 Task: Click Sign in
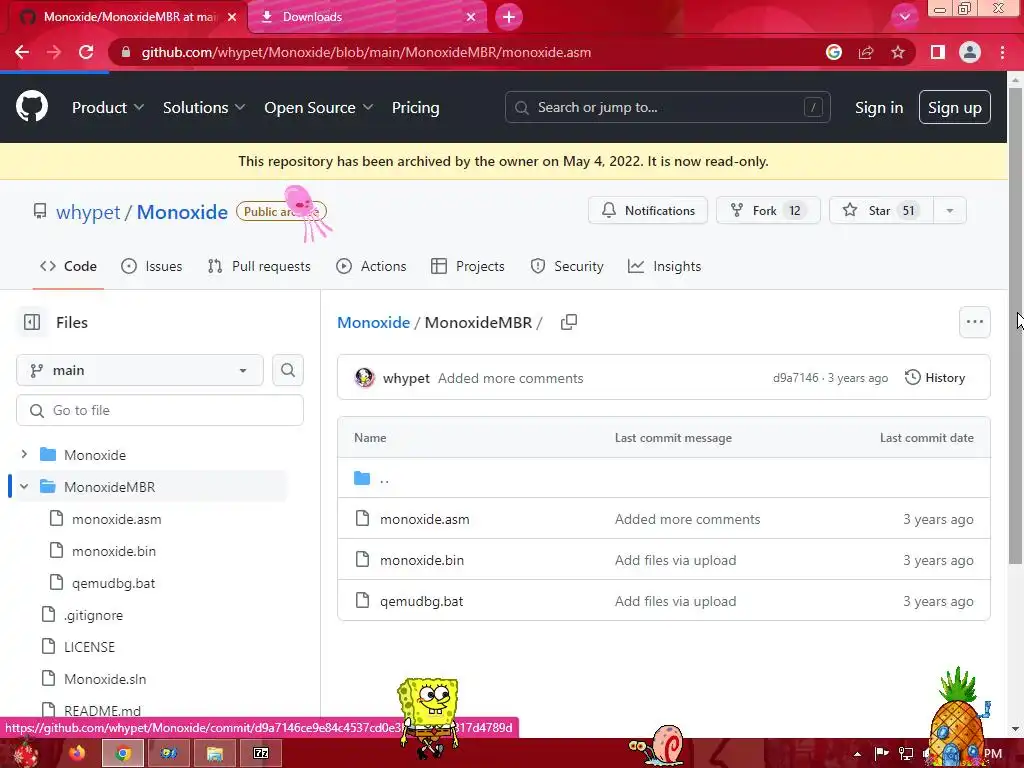click(x=879, y=108)
